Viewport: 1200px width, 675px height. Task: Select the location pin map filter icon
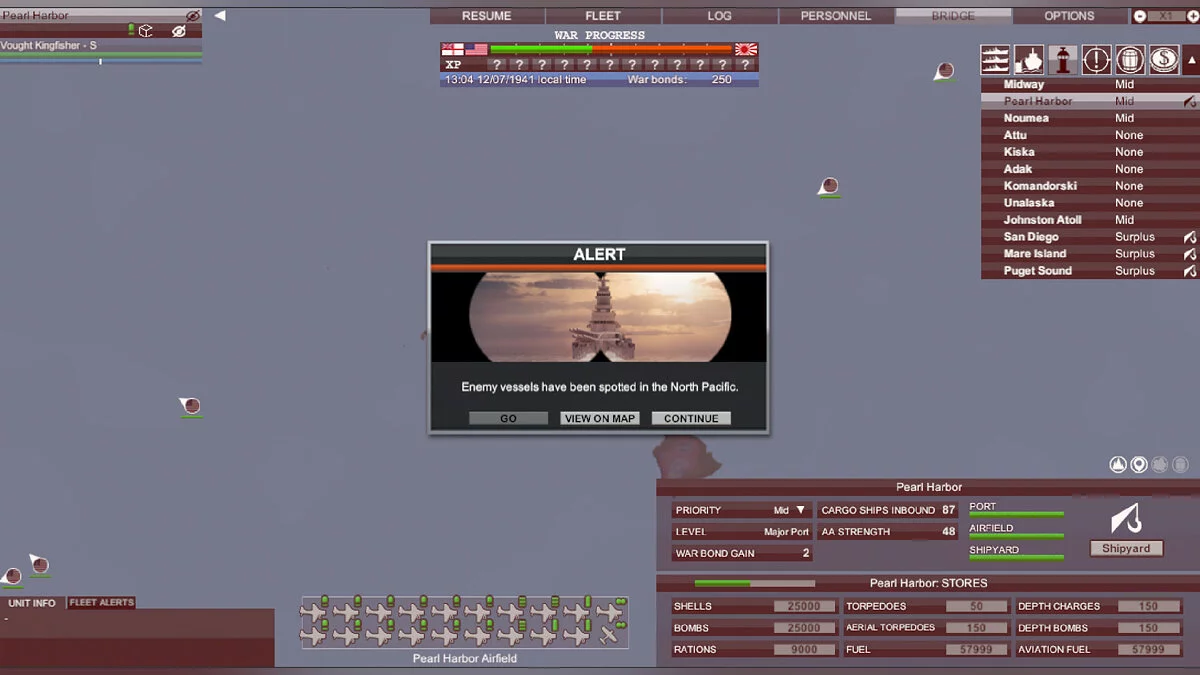point(1138,464)
